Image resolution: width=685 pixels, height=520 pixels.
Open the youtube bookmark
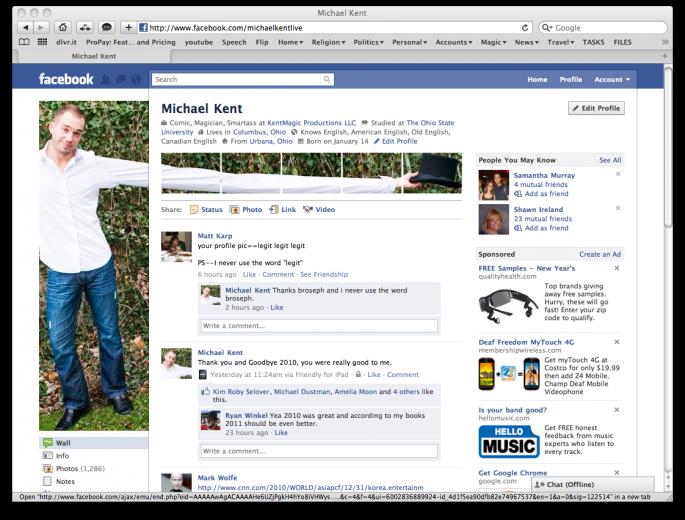pyautogui.click(x=199, y=42)
